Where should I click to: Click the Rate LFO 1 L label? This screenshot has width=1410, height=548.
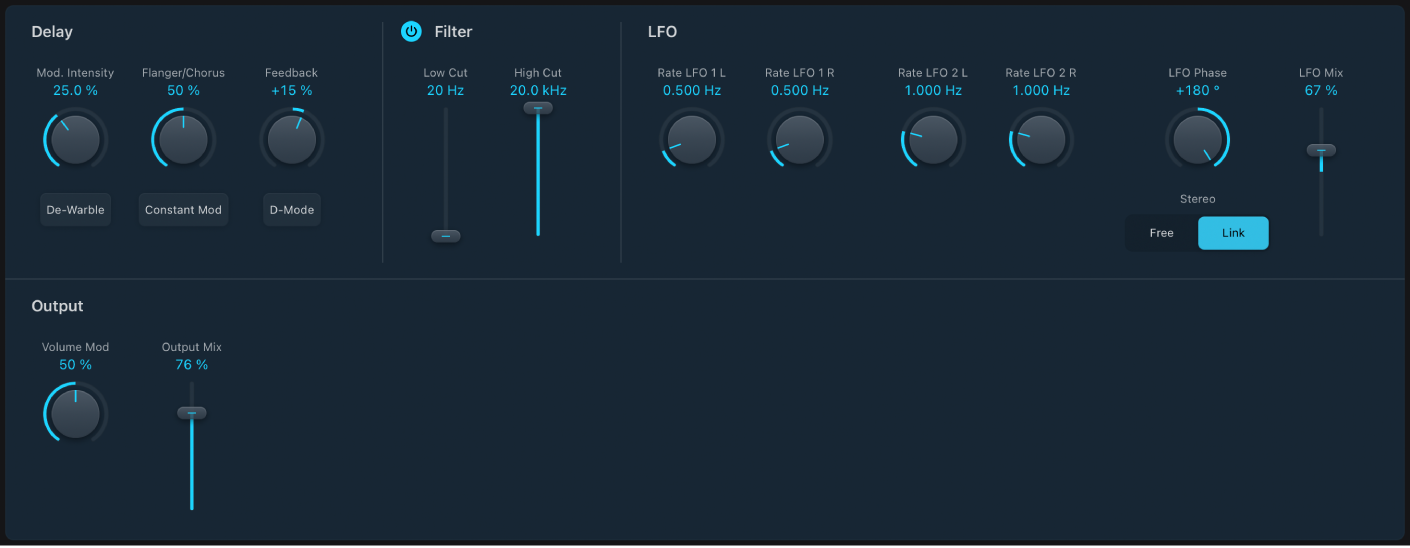click(691, 73)
